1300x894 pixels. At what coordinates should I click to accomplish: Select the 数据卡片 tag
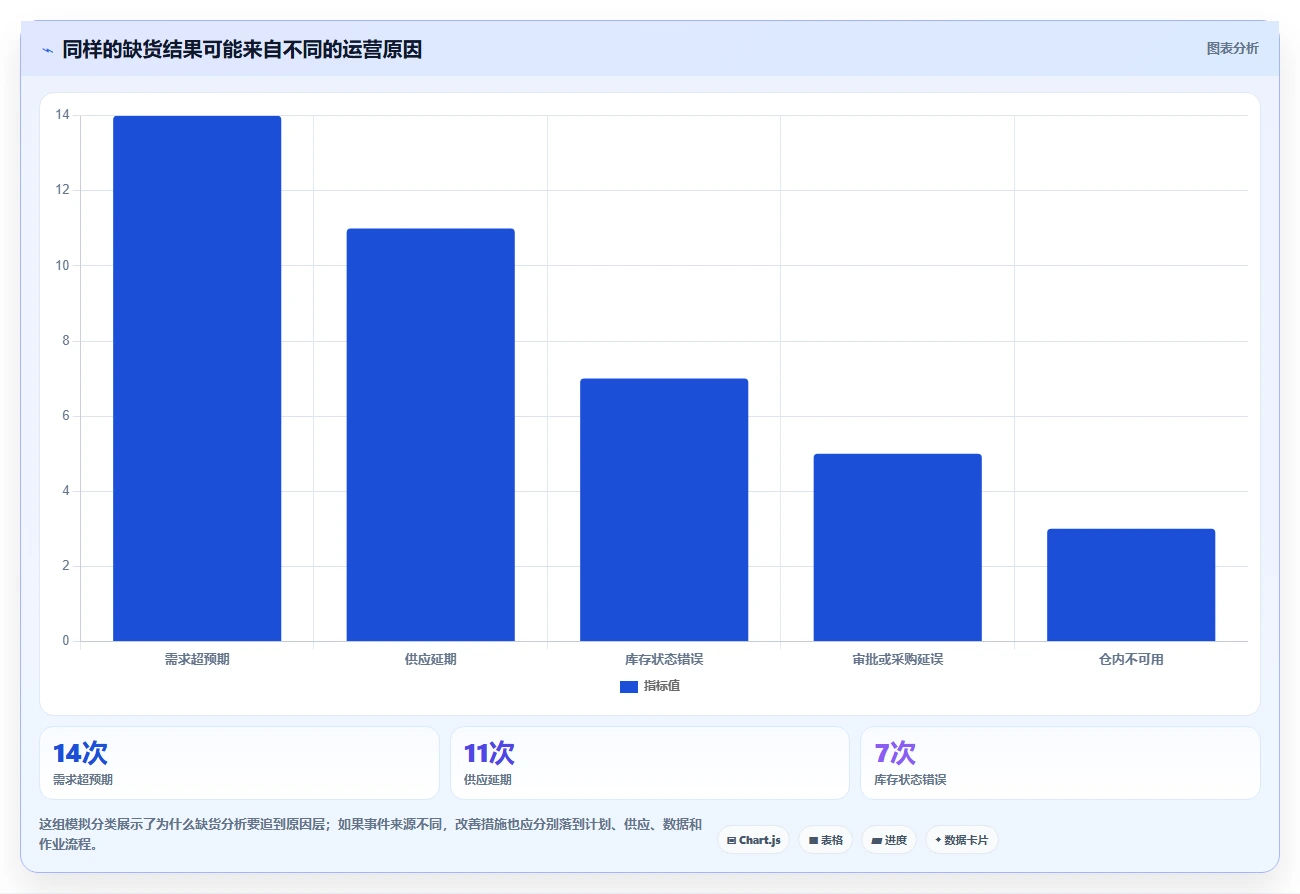click(x=961, y=840)
